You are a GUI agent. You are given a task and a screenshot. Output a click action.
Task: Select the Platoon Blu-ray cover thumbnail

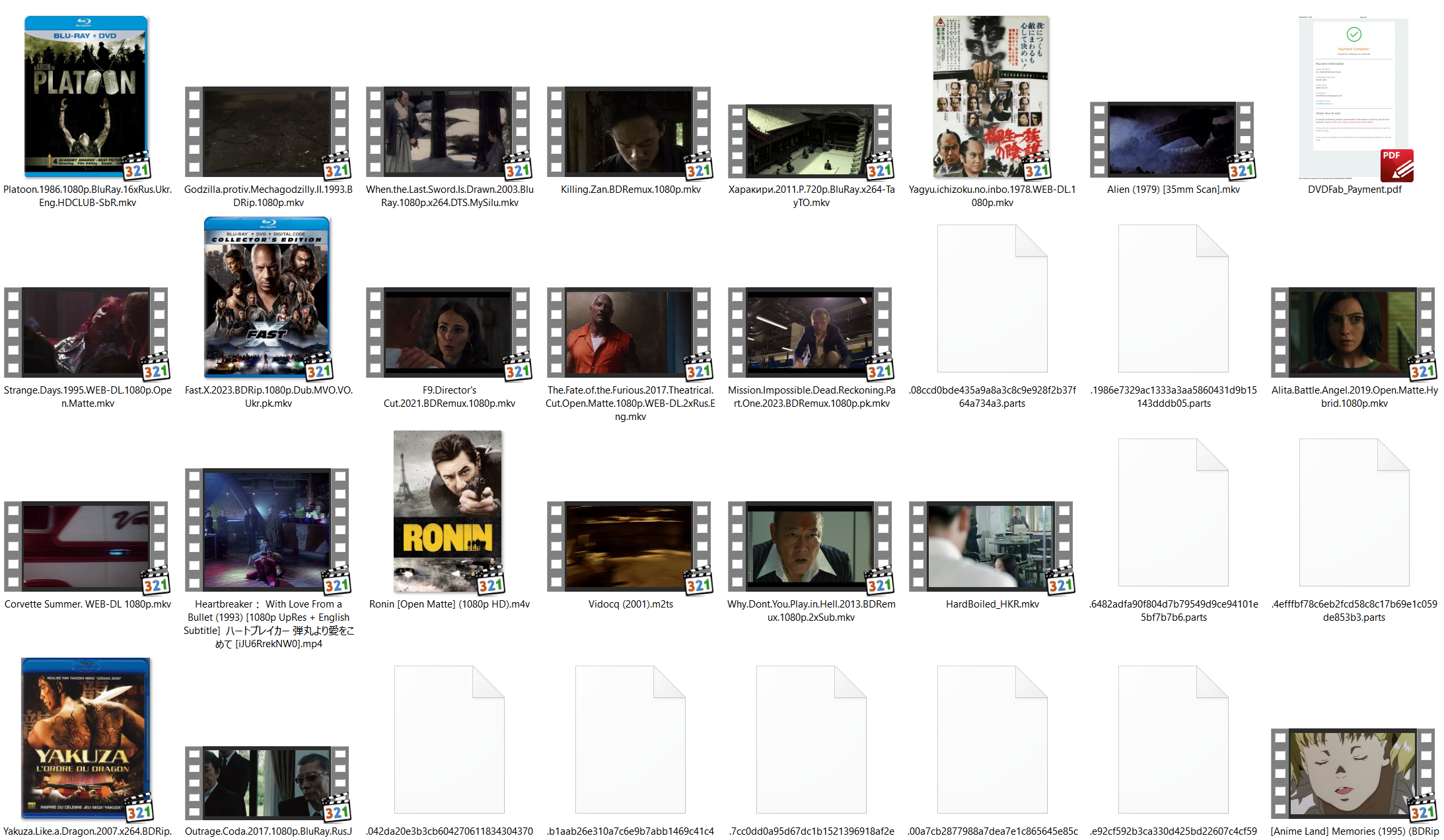click(x=87, y=97)
